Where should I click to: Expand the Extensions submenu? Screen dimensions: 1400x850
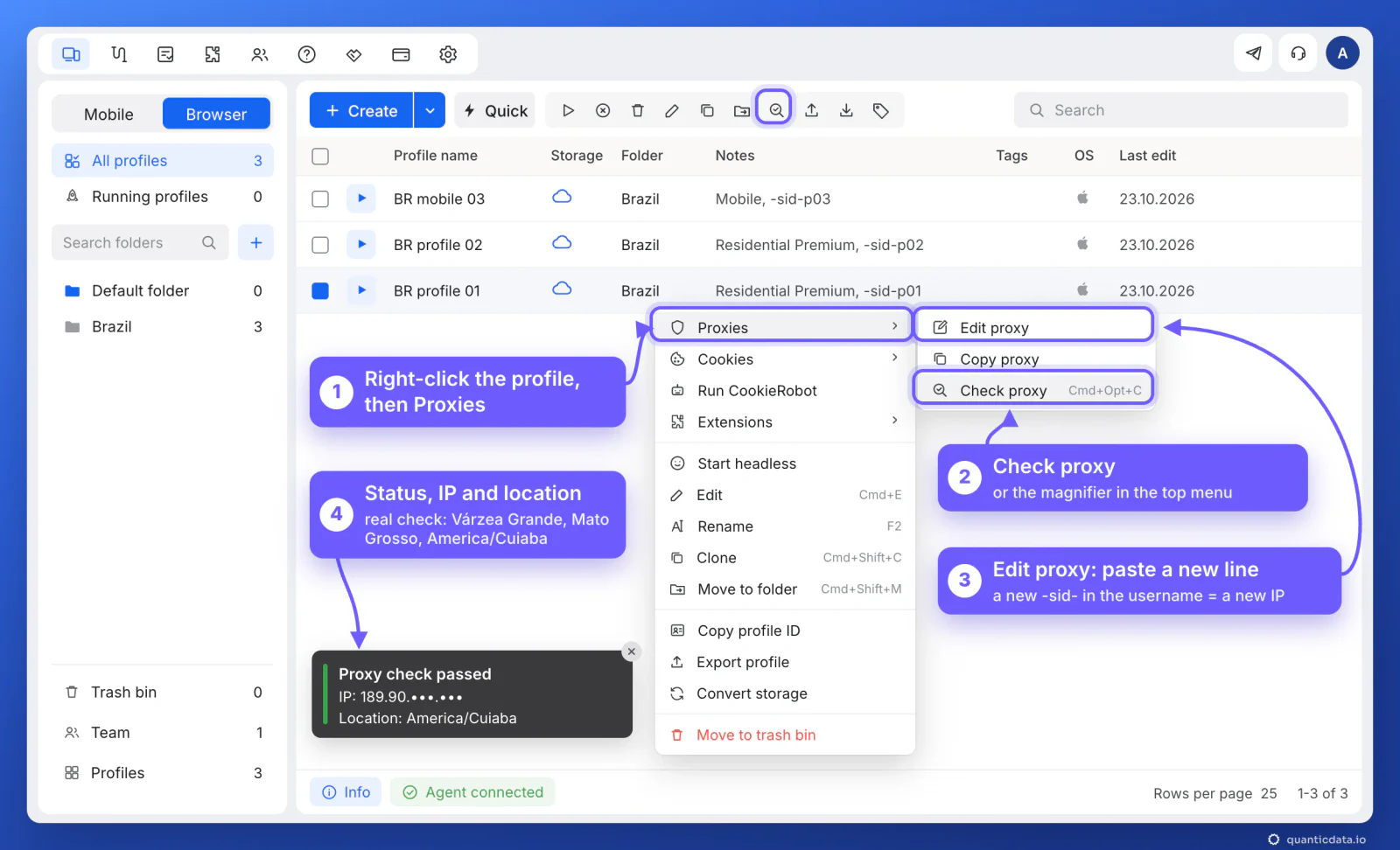(784, 422)
